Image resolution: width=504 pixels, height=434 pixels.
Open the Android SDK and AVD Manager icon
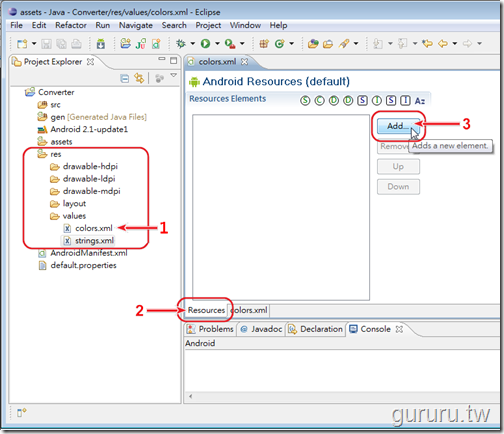[100, 44]
